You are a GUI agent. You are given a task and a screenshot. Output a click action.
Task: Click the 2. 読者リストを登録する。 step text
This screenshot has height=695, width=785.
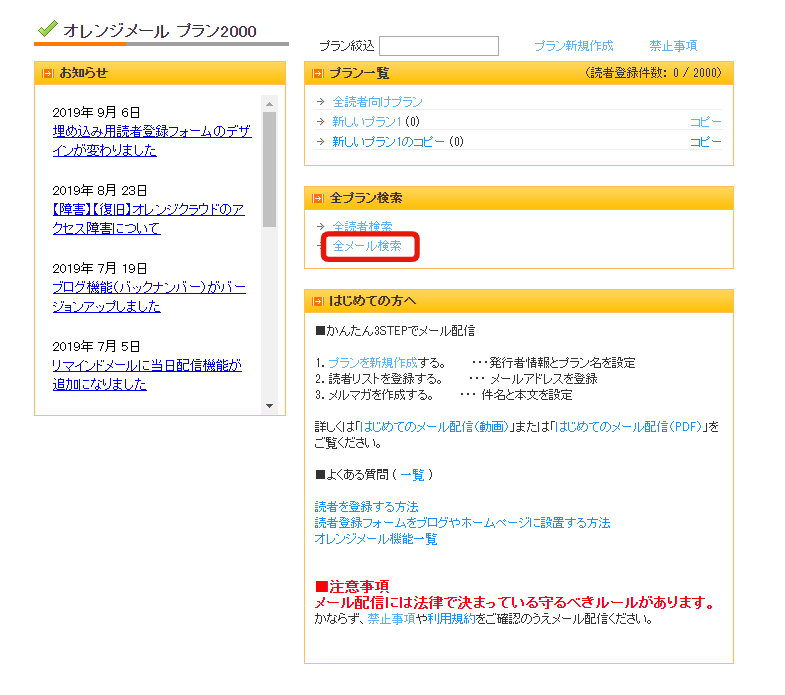(379, 379)
